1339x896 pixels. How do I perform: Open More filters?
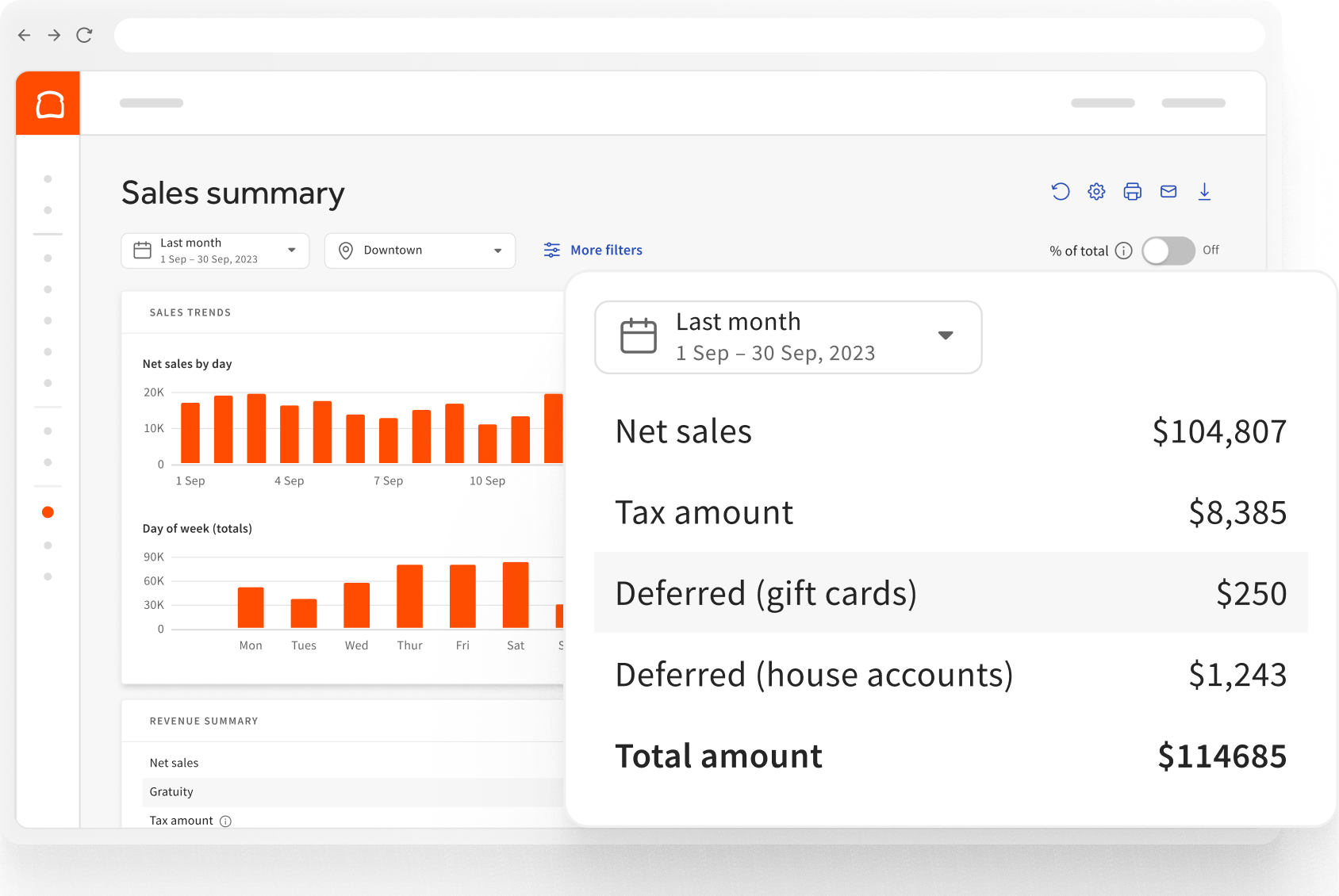tap(593, 251)
